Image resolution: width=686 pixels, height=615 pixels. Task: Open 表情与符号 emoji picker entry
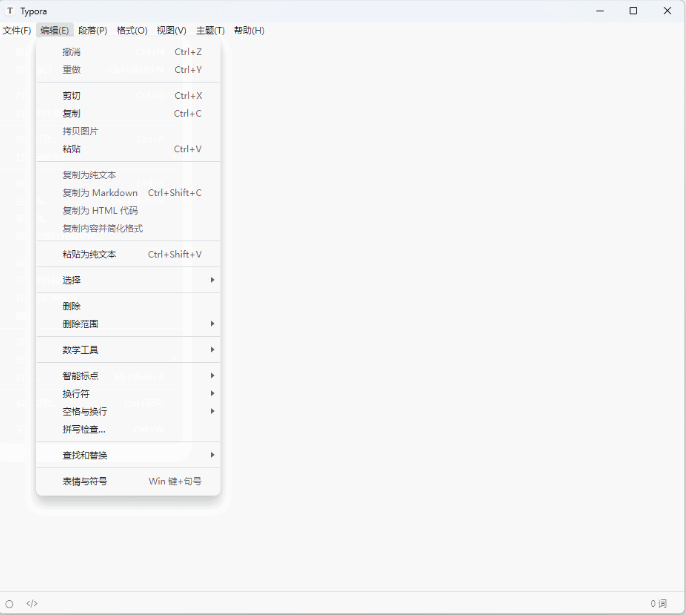(128, 482)
